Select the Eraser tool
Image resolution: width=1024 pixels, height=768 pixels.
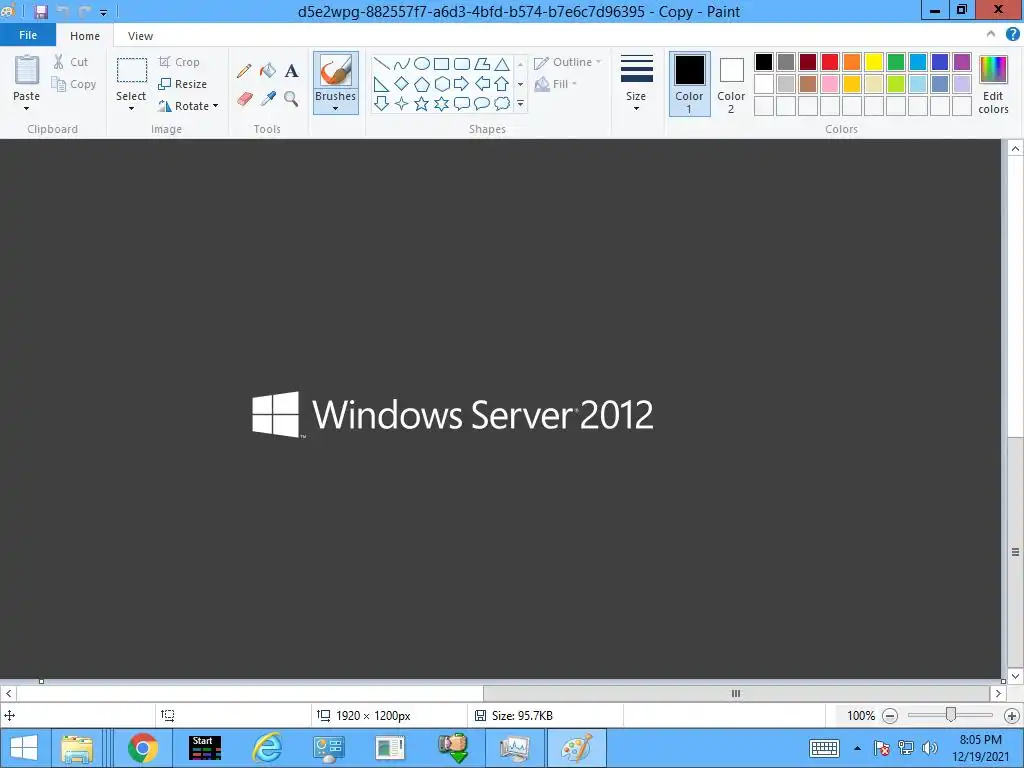(244, 99)
